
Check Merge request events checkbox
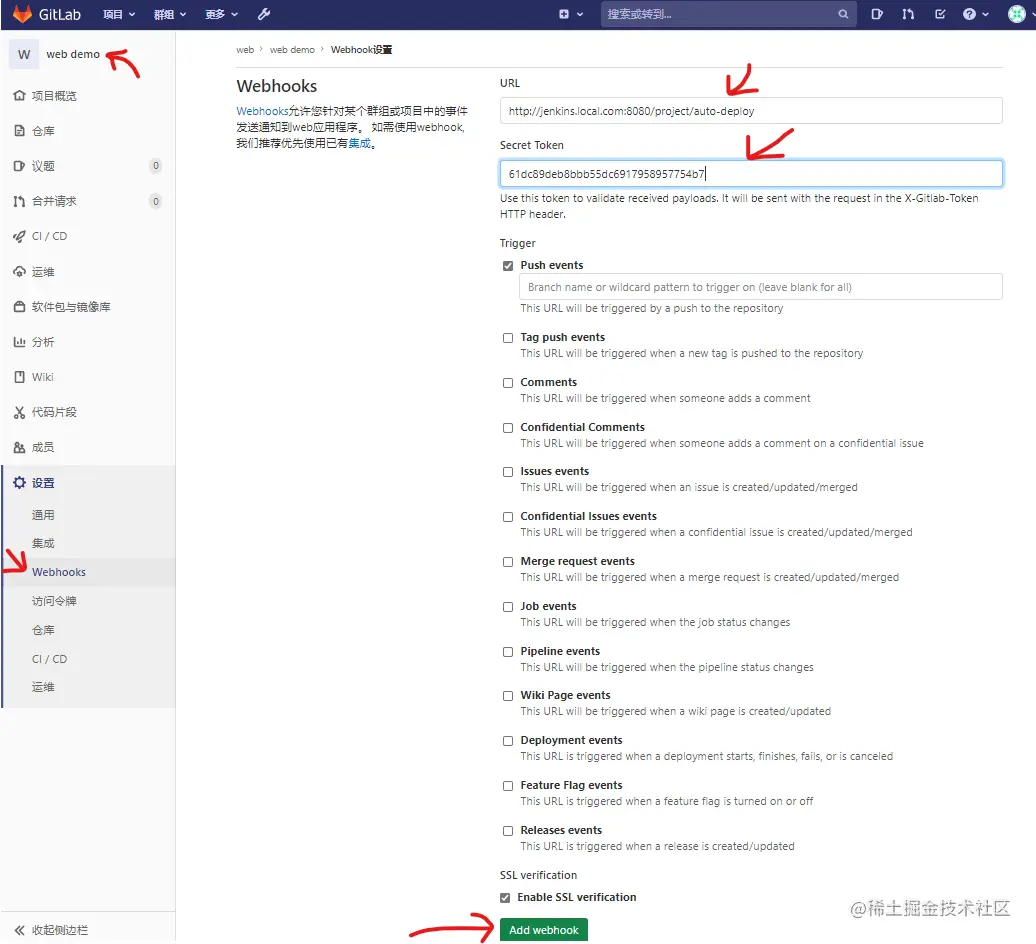(x=507, y=562)
